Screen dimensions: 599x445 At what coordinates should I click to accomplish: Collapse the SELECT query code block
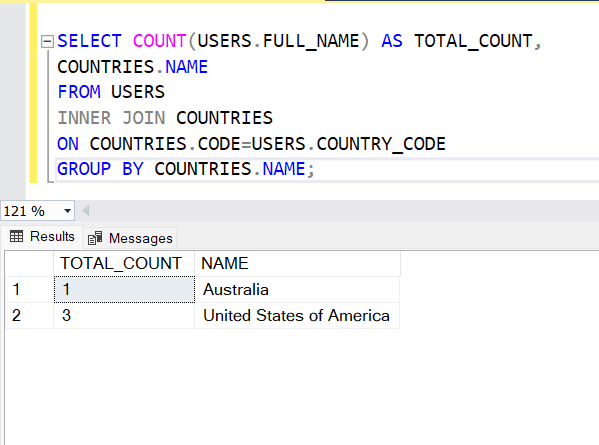[47, 41]
